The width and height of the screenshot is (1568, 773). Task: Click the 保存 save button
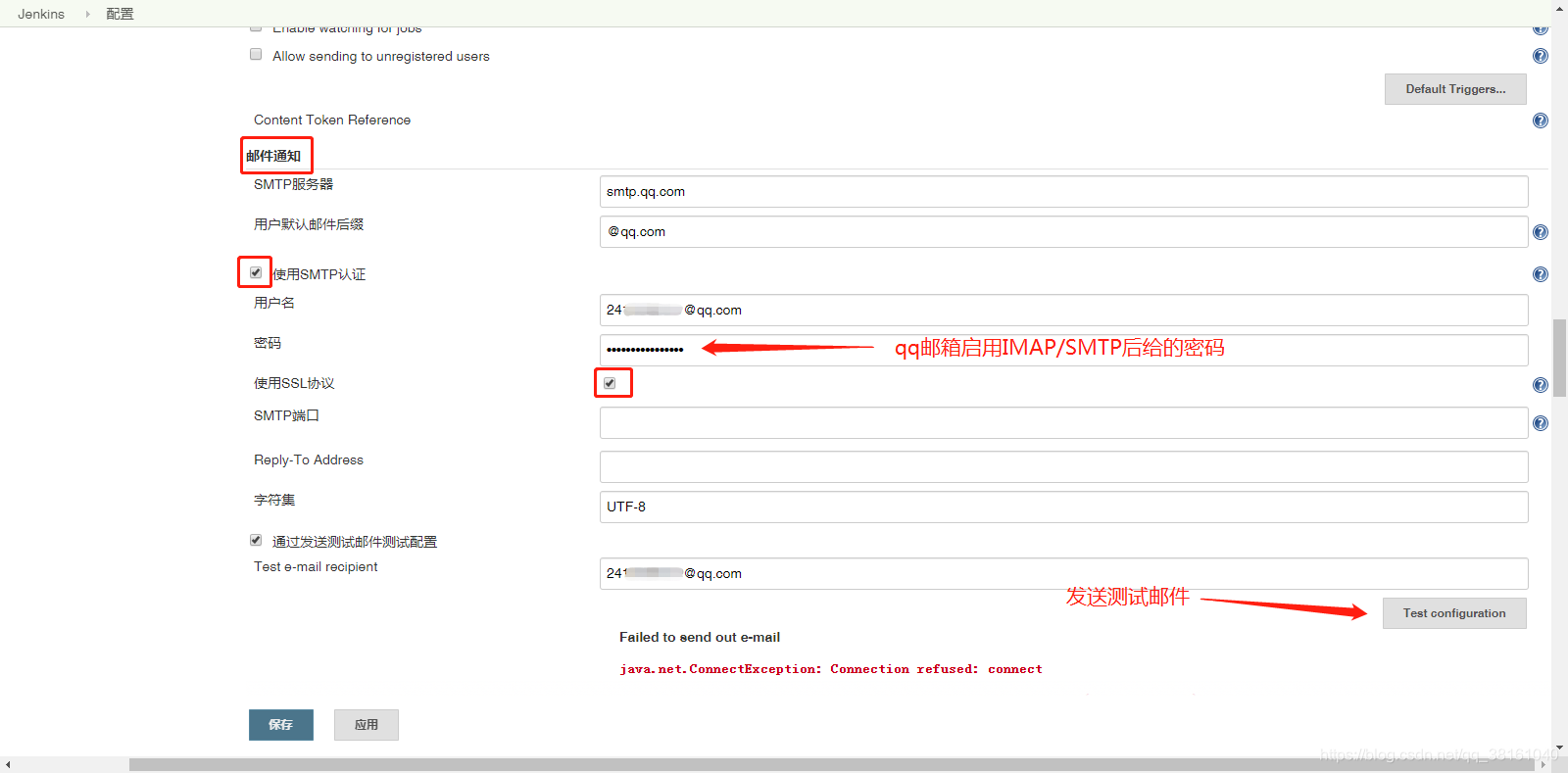click(281, 725)
